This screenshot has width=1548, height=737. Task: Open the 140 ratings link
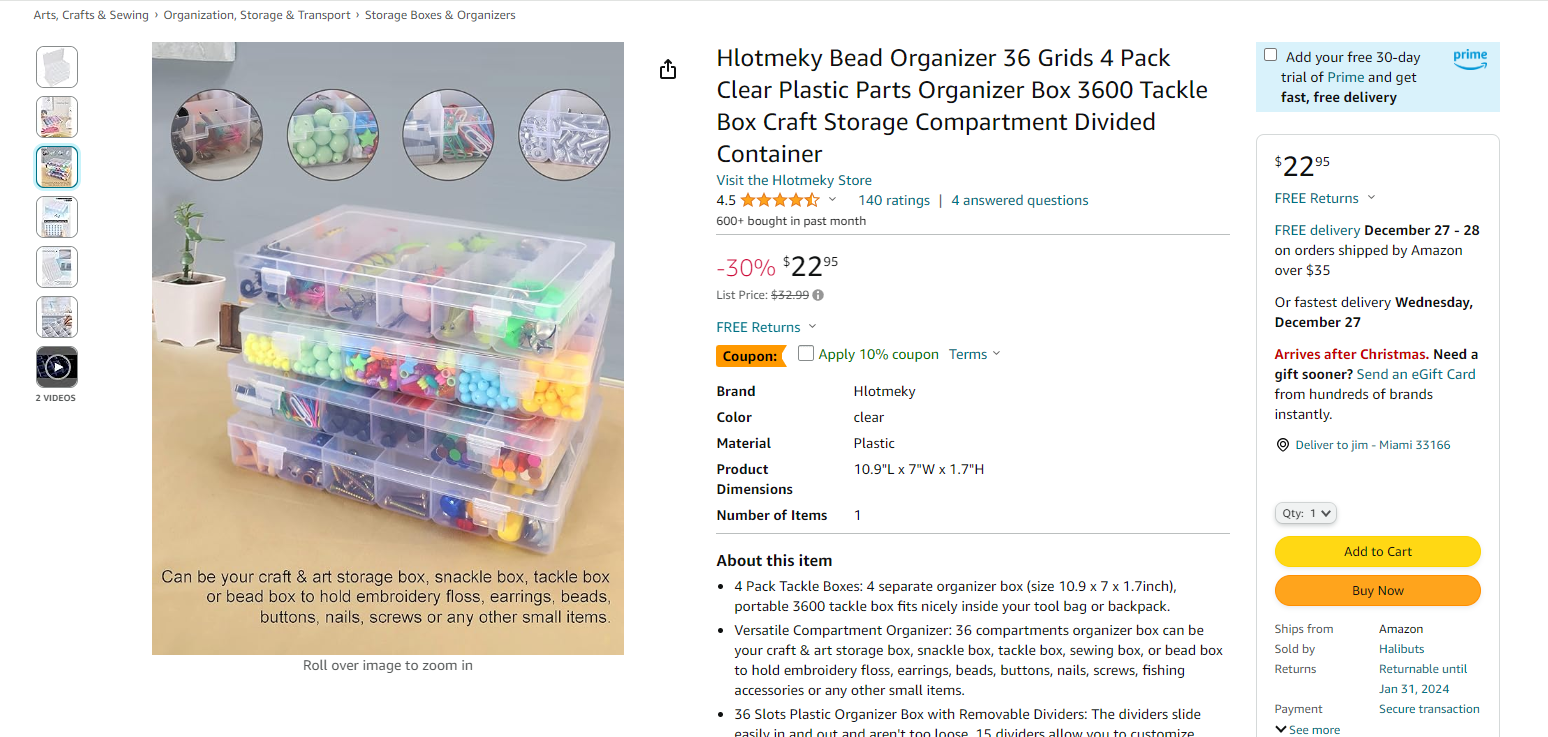pyautogui.click(x=894, y=200)
